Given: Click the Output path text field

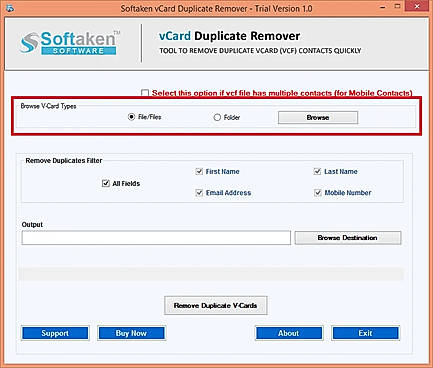Looking at the screenshot, I should point(156,238).
